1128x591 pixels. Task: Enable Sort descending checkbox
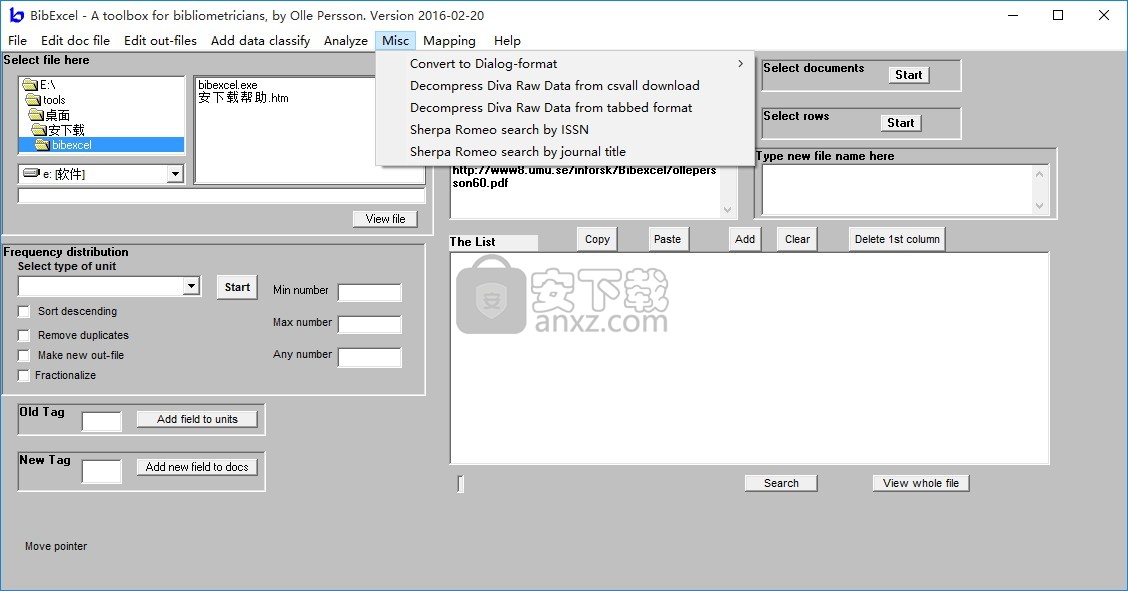[24, 311]
